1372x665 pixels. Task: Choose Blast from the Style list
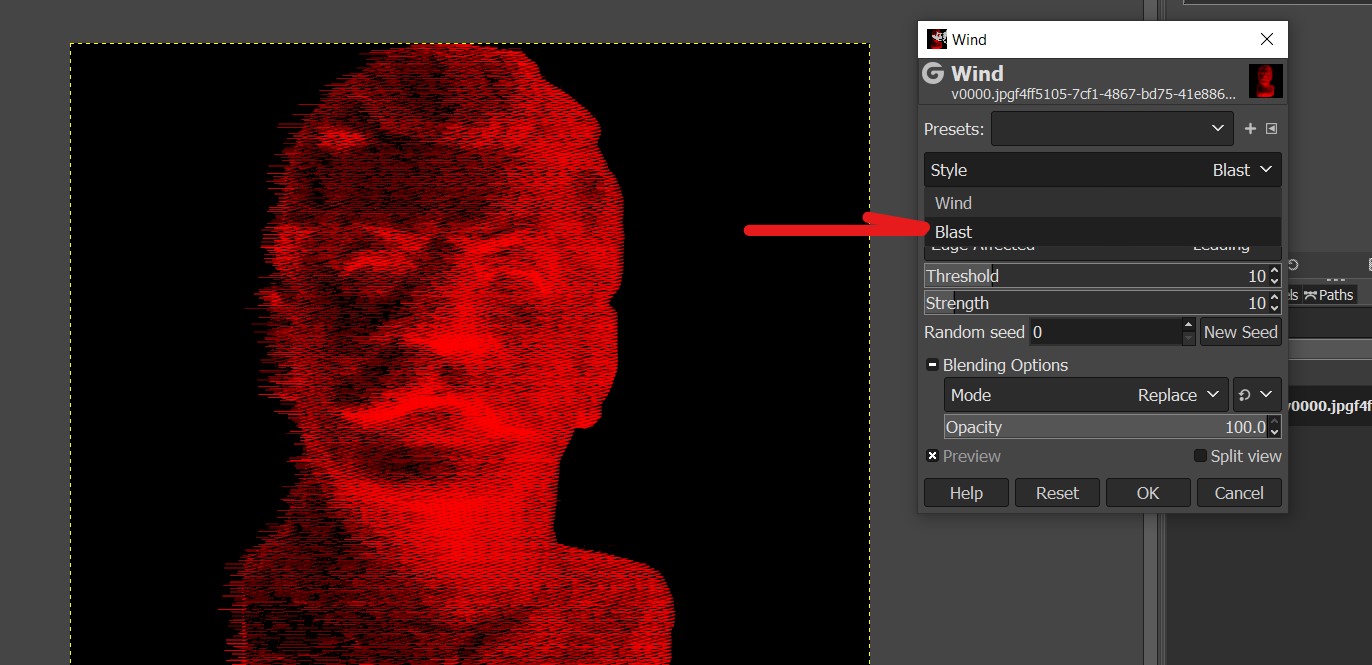(953, 232)
